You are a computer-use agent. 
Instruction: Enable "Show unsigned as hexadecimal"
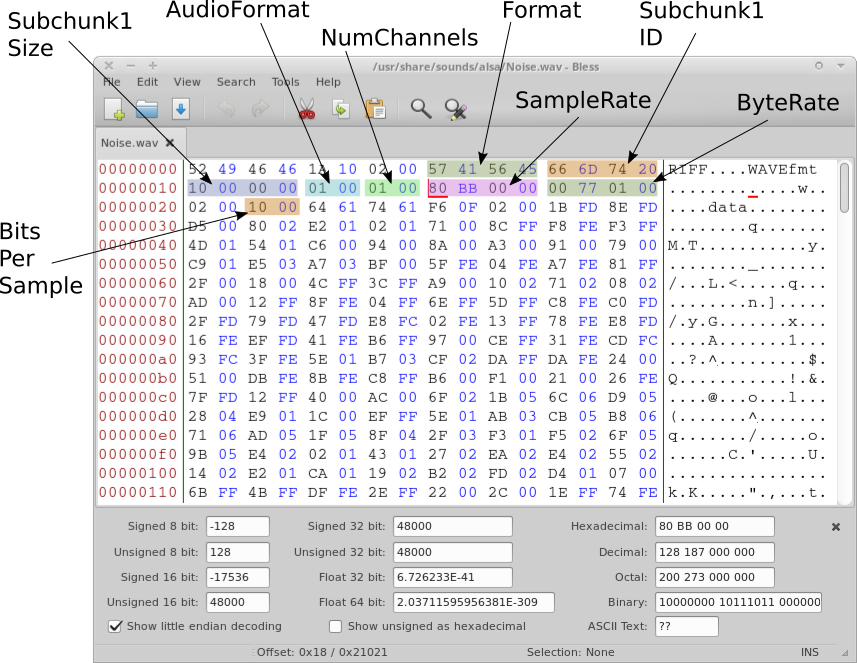(335, 626)
